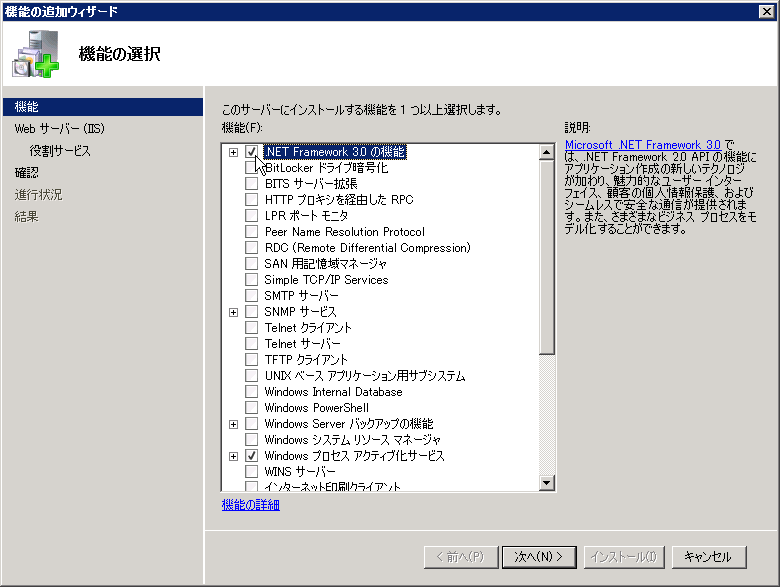This screenshot has width=780, height=587.
Task: Tick Windows PowerShell checkbox
Action: point(252,407)
